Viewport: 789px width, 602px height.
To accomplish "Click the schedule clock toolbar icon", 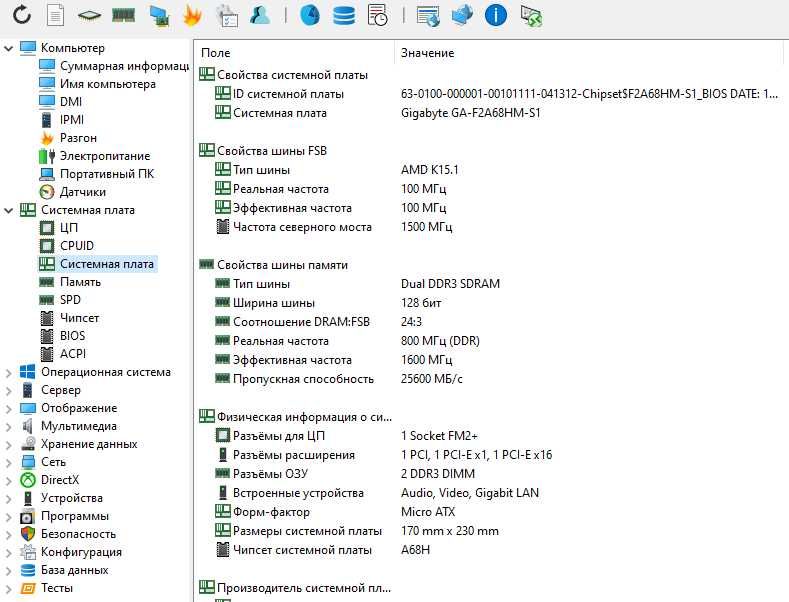I will pyautogui.click(x=377, y=15).
